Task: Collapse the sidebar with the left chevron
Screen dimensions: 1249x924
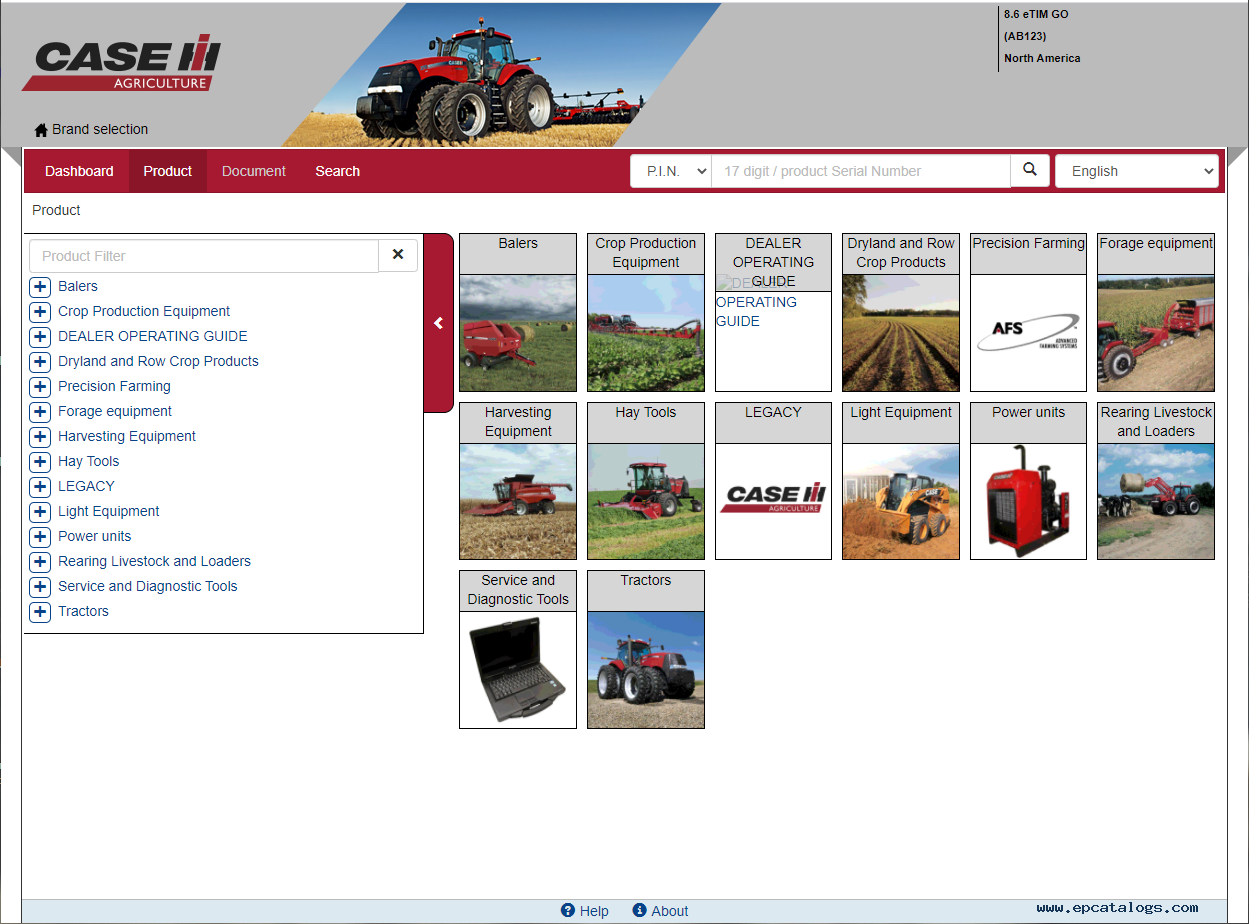Action: 438,323
